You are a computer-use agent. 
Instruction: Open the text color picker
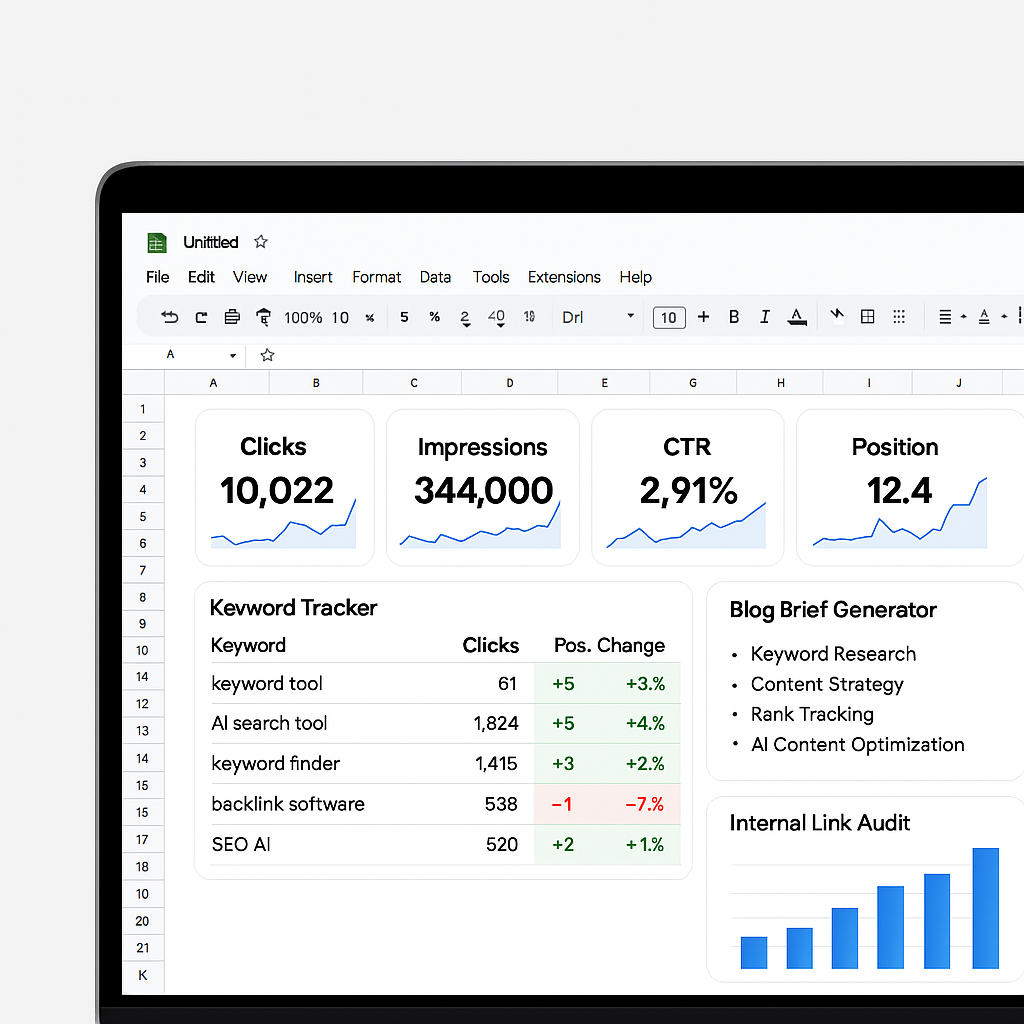click(796, 317)
